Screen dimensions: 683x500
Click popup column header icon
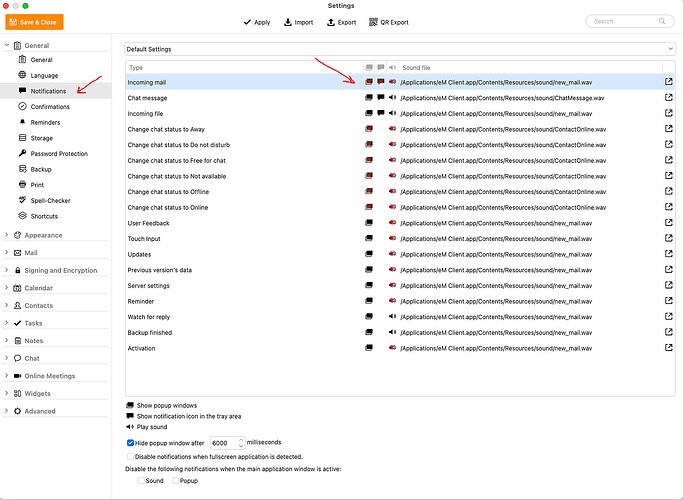369,68
